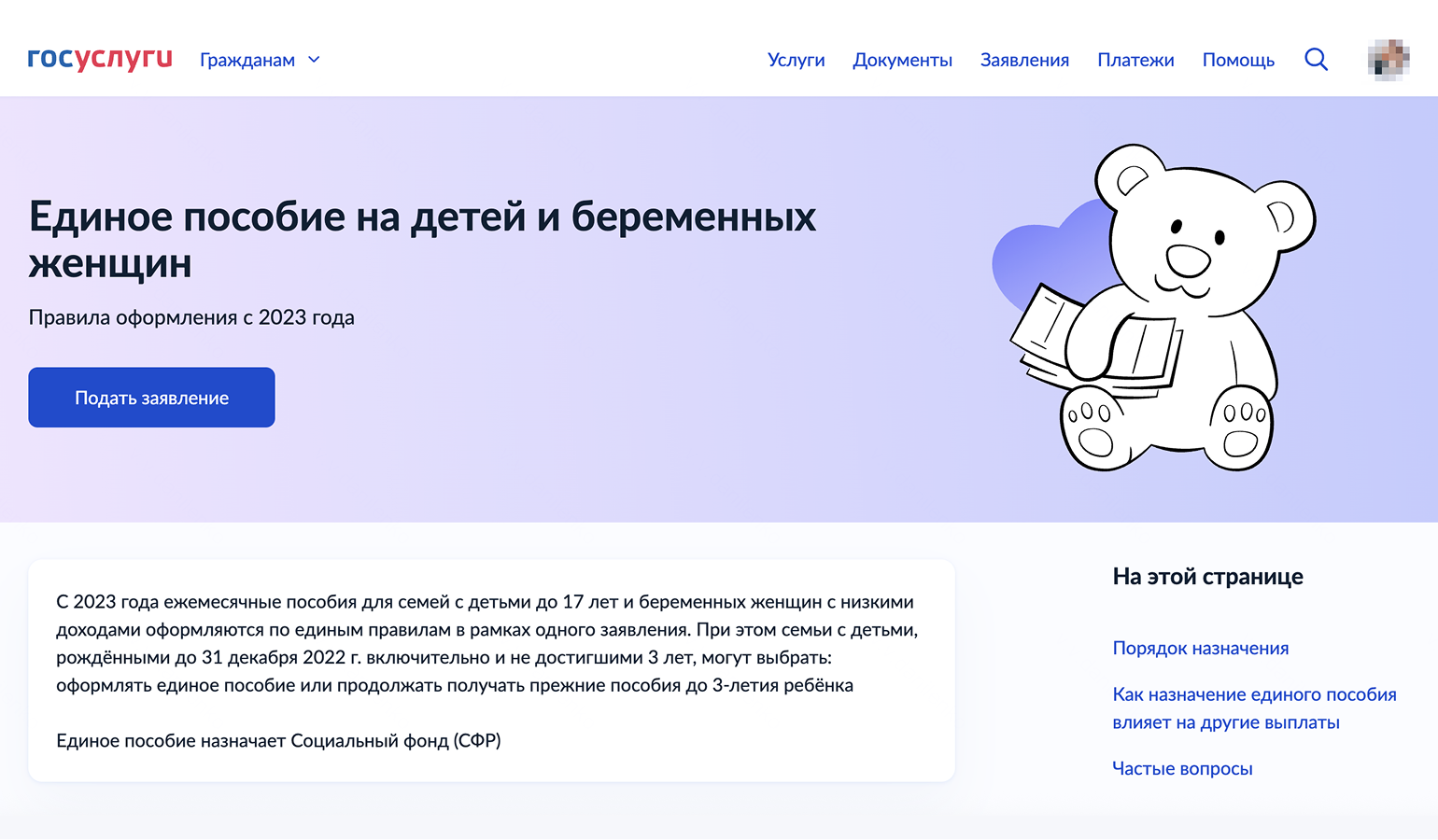Click the info card about 2023 rules
Screen dimensions: 1438x840
tap(493, 669)
